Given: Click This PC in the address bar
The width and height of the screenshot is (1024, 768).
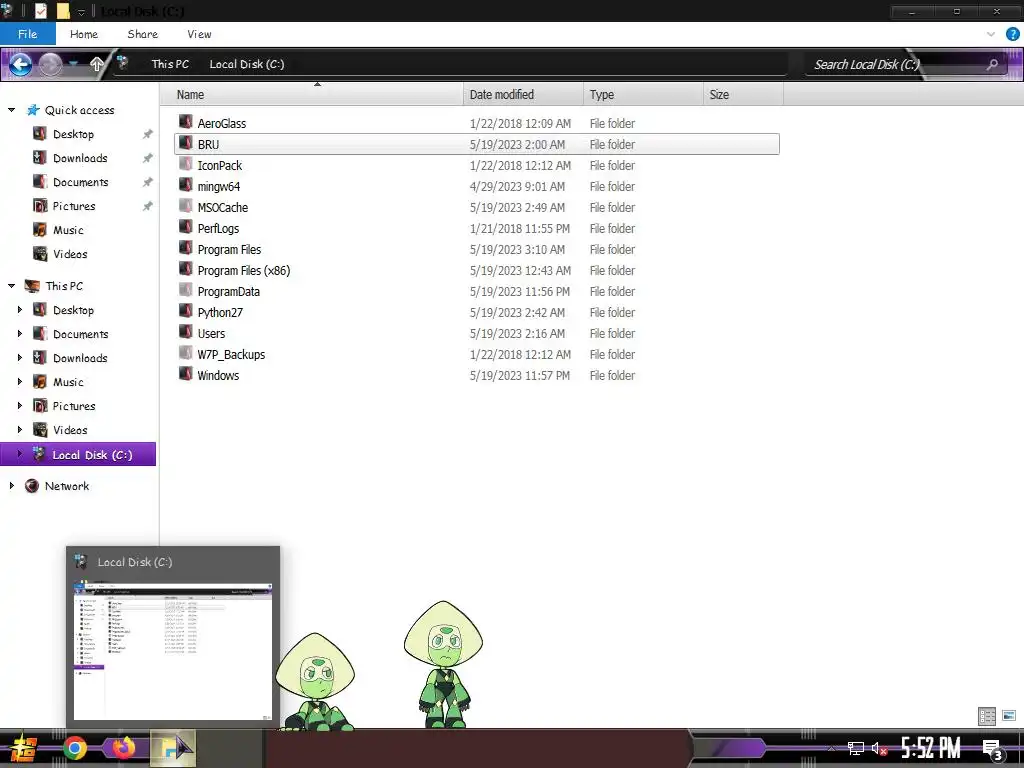Looking at the screenshot, I should tap(170, 64).
